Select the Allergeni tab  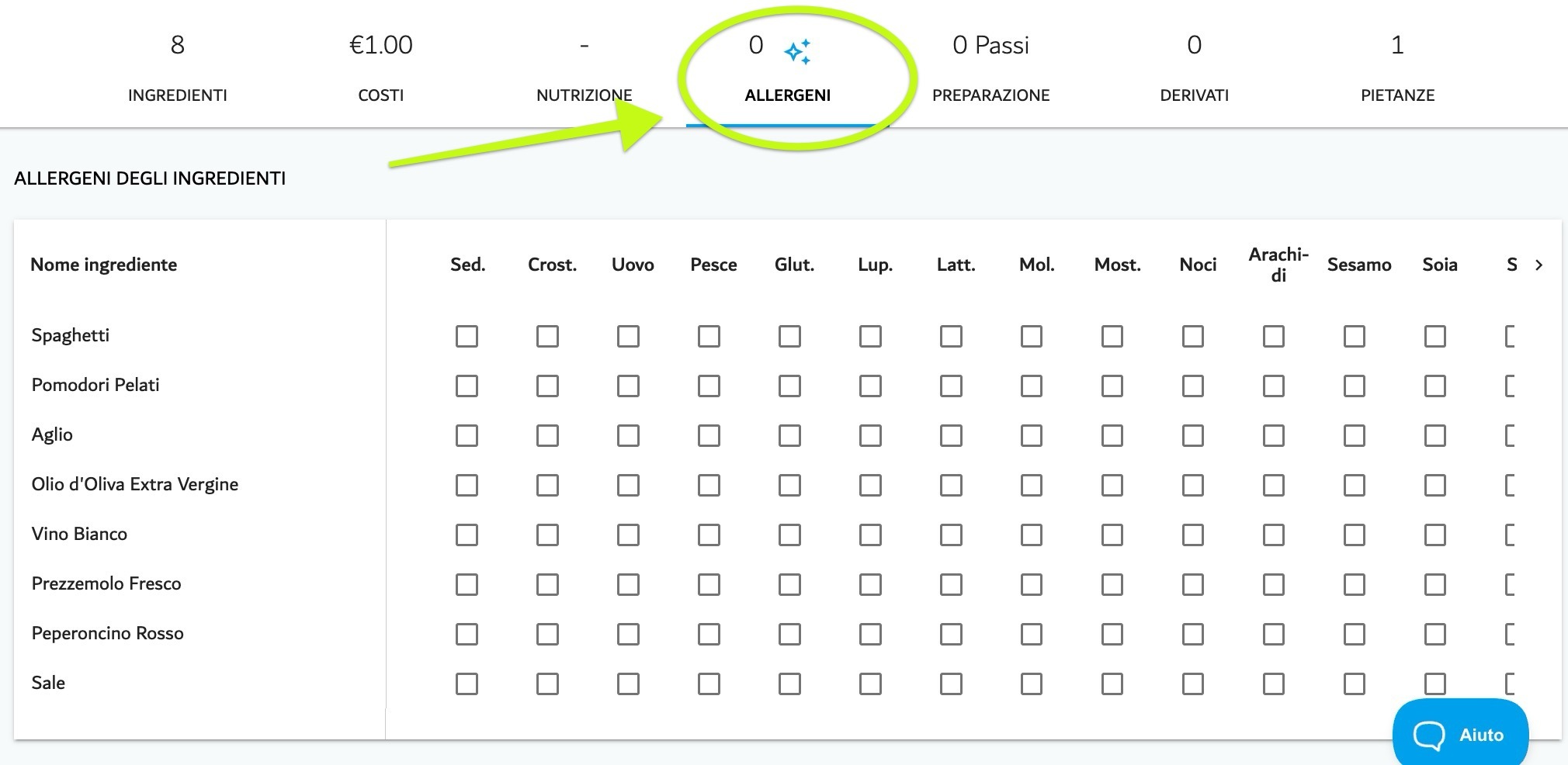(788, 68)
